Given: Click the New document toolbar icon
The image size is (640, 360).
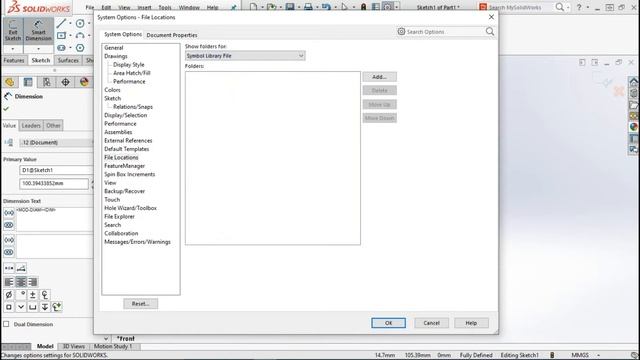Looking at the screenshot, I should pos(253,7).
